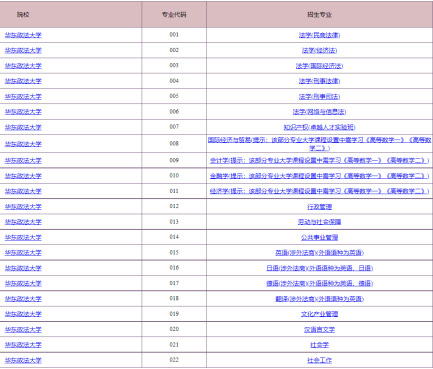Image resolution: width=433 pixels, height=369 pixels.
Task: Click 华东政法大学 in row 018
Action: click(x=23, y=299)
